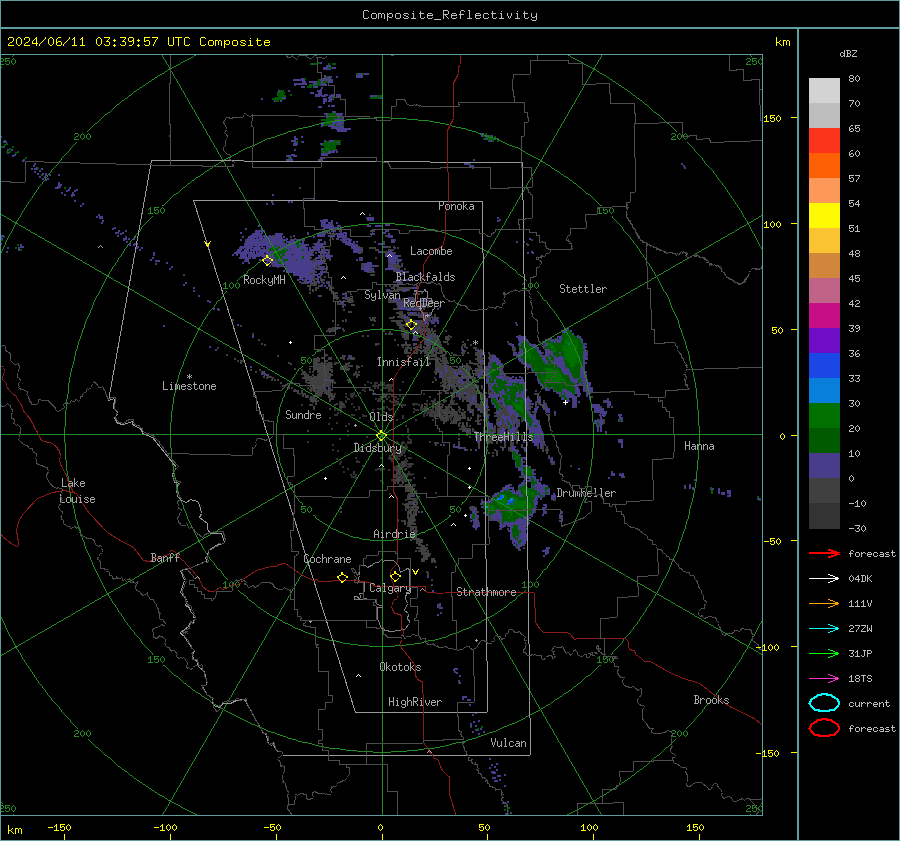Click the Ponoka city label
The height and width of the screenshot is (841, 900).
[x=456, y=206]
